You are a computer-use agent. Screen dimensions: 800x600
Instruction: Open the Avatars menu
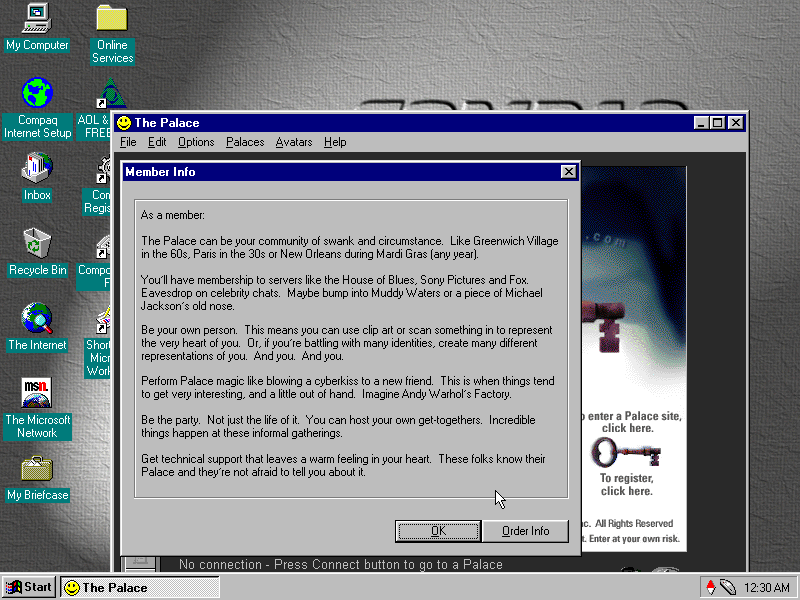tap(294, 142)
